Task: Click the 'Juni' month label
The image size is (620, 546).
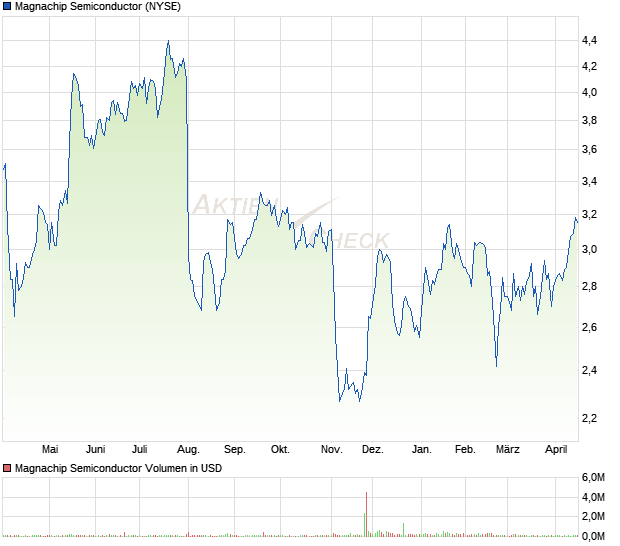Action: (96, 450)
